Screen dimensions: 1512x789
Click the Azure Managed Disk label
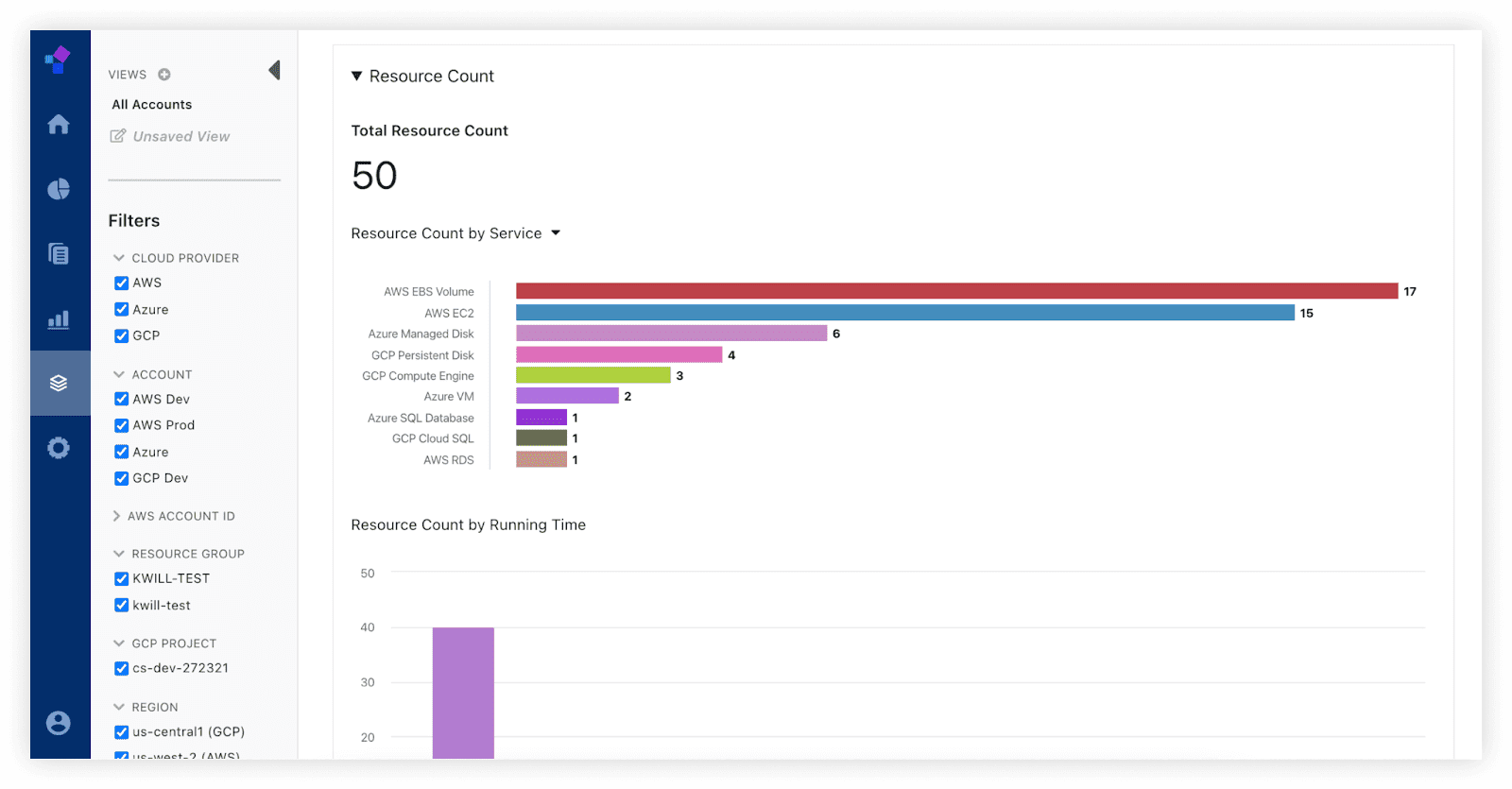coord(421,334)
